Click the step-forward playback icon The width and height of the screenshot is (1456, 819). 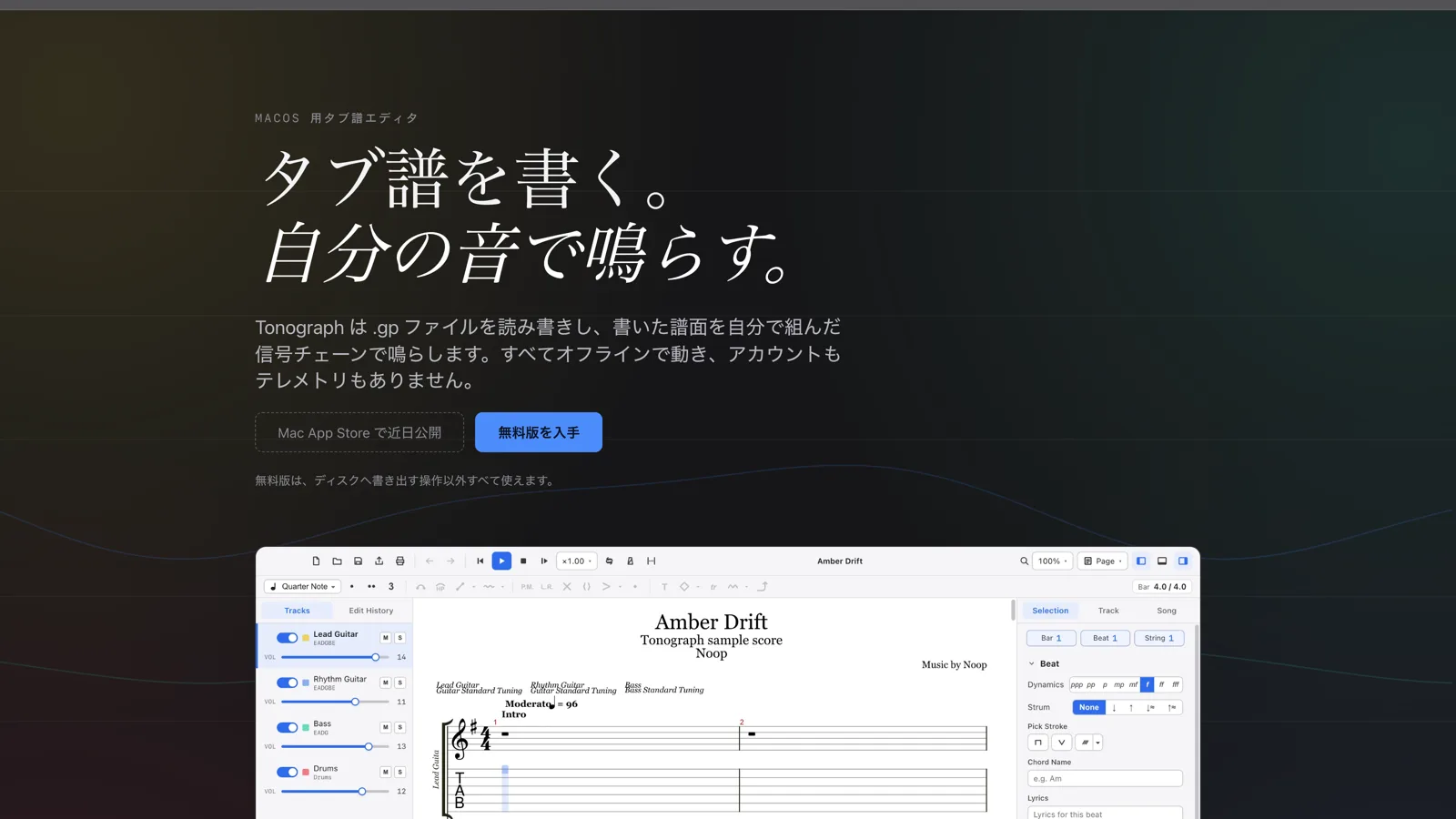(x=544, y=561)
